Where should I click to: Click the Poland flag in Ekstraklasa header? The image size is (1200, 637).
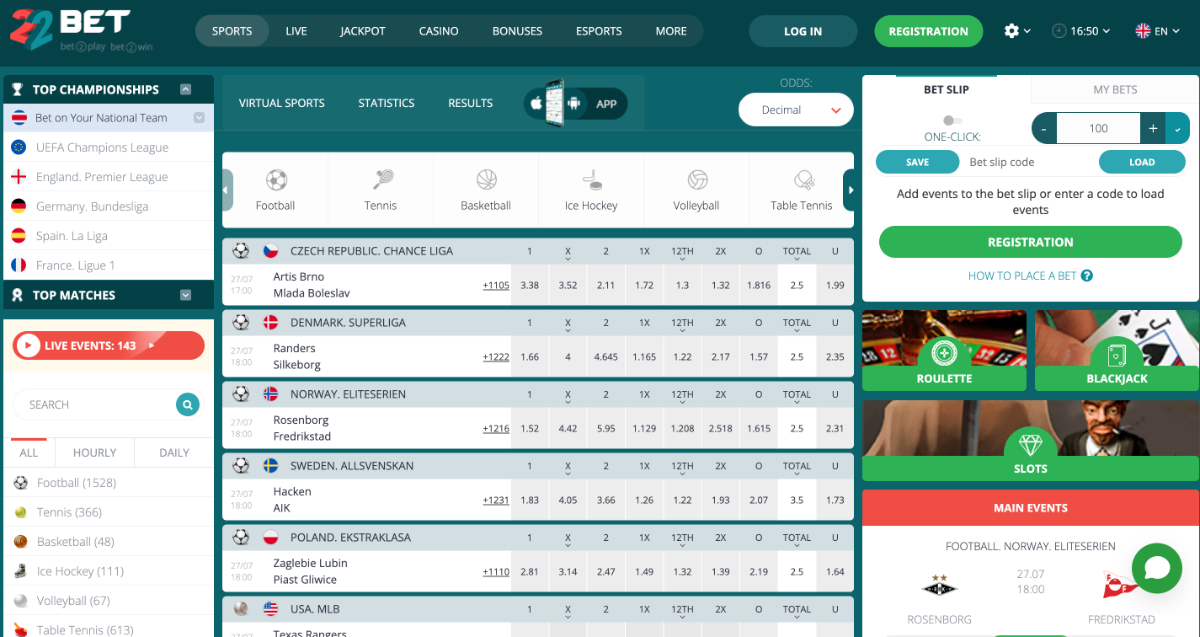[271, 537]
